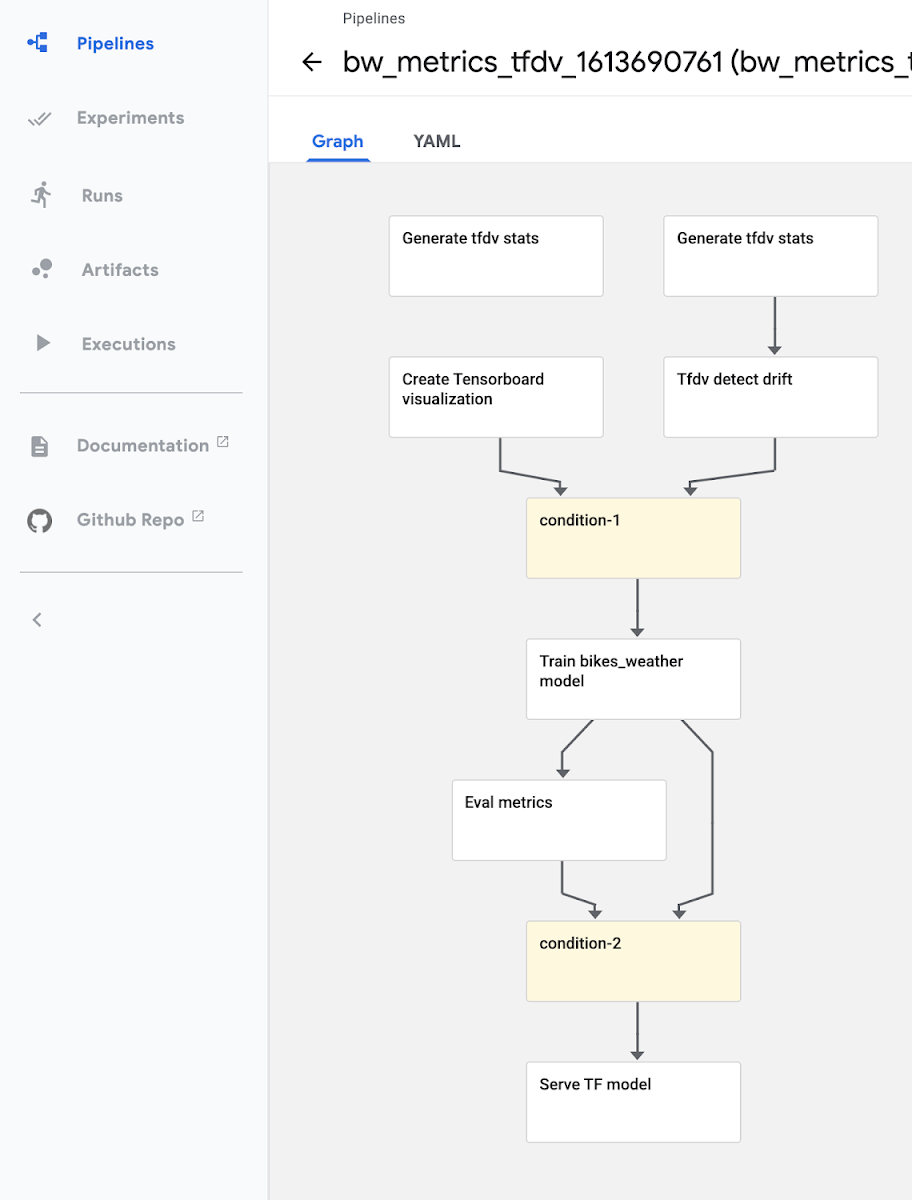The height and width of the screenshot is (1200, 912).
Task: Click the Executions play icon
Action: tap(42, 343)
